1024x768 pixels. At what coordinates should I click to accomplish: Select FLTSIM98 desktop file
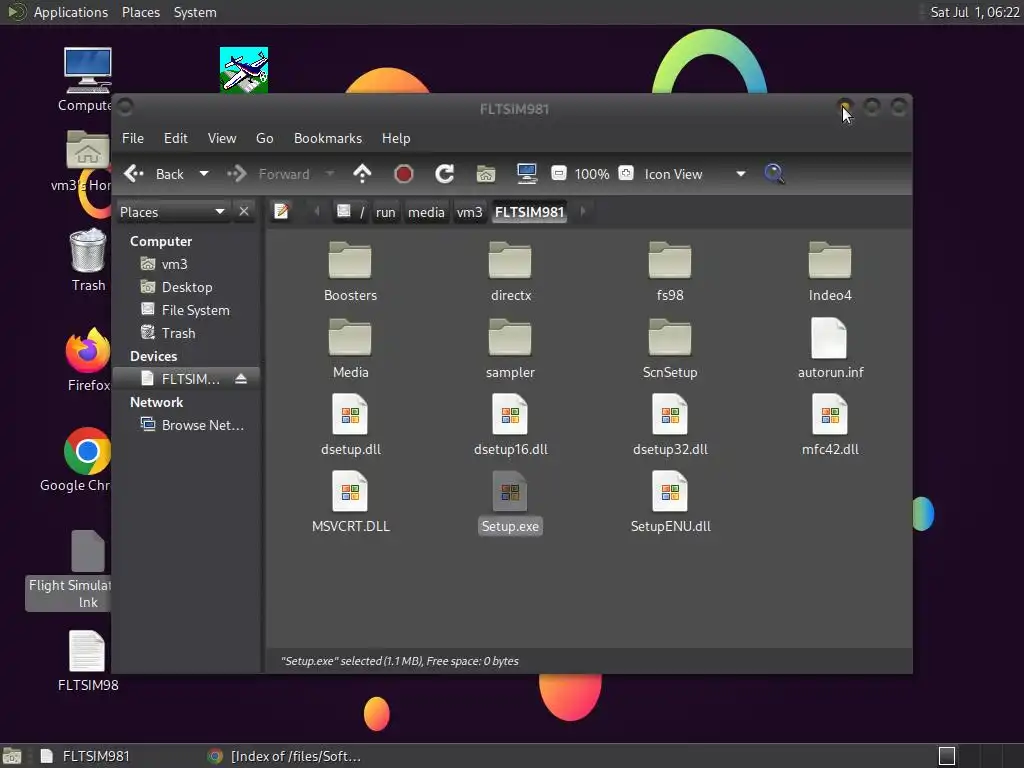coord(88,660)
